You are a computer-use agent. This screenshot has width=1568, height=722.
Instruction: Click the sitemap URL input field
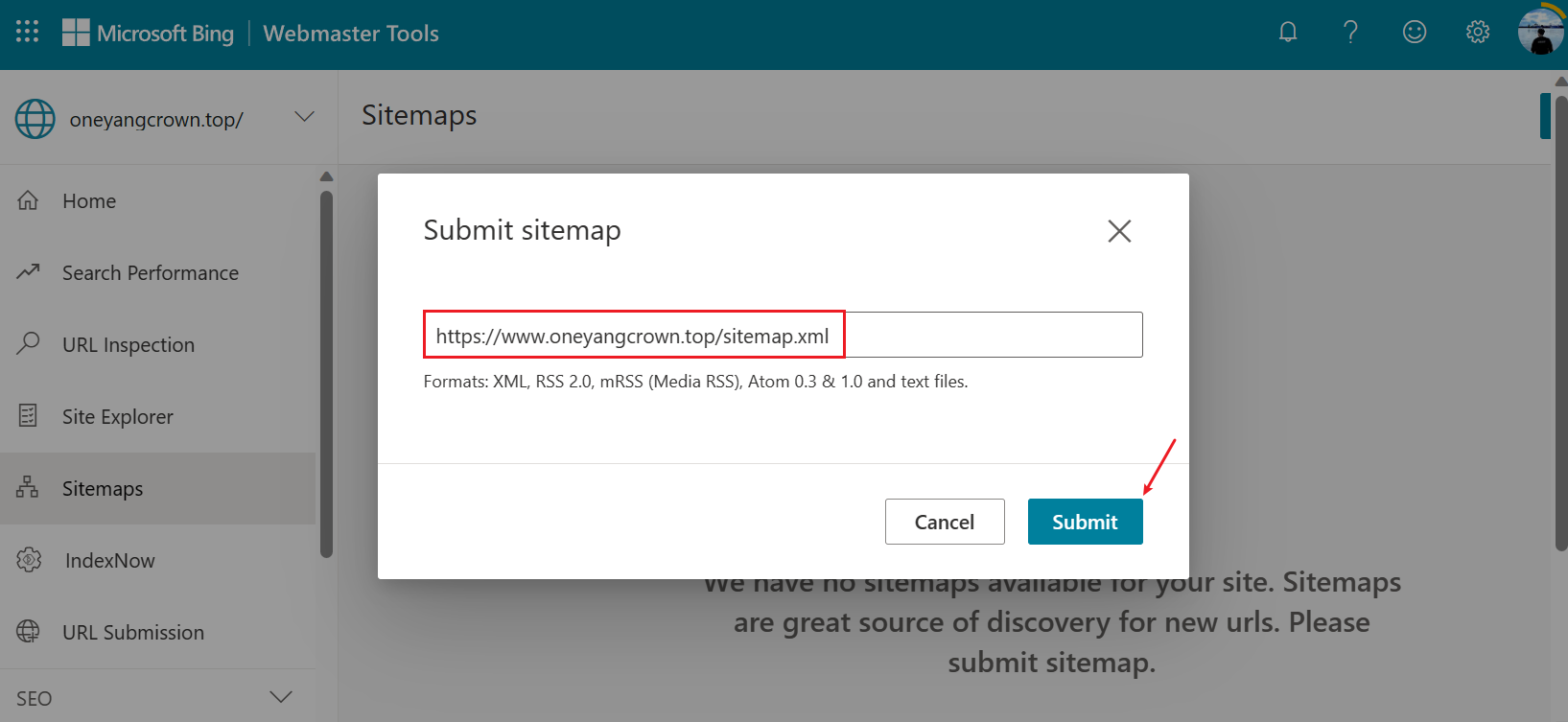click(782, 336)
